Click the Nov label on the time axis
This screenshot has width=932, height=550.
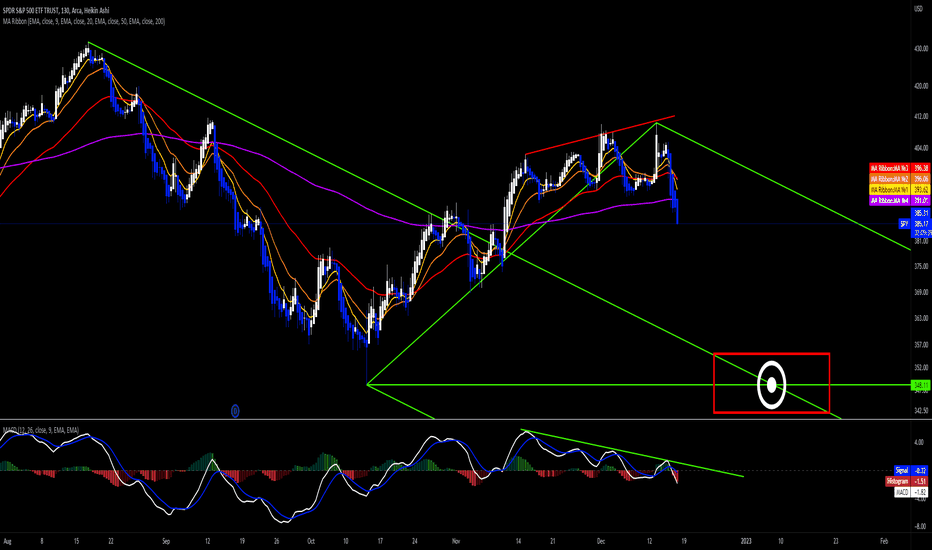click(456, 542)
